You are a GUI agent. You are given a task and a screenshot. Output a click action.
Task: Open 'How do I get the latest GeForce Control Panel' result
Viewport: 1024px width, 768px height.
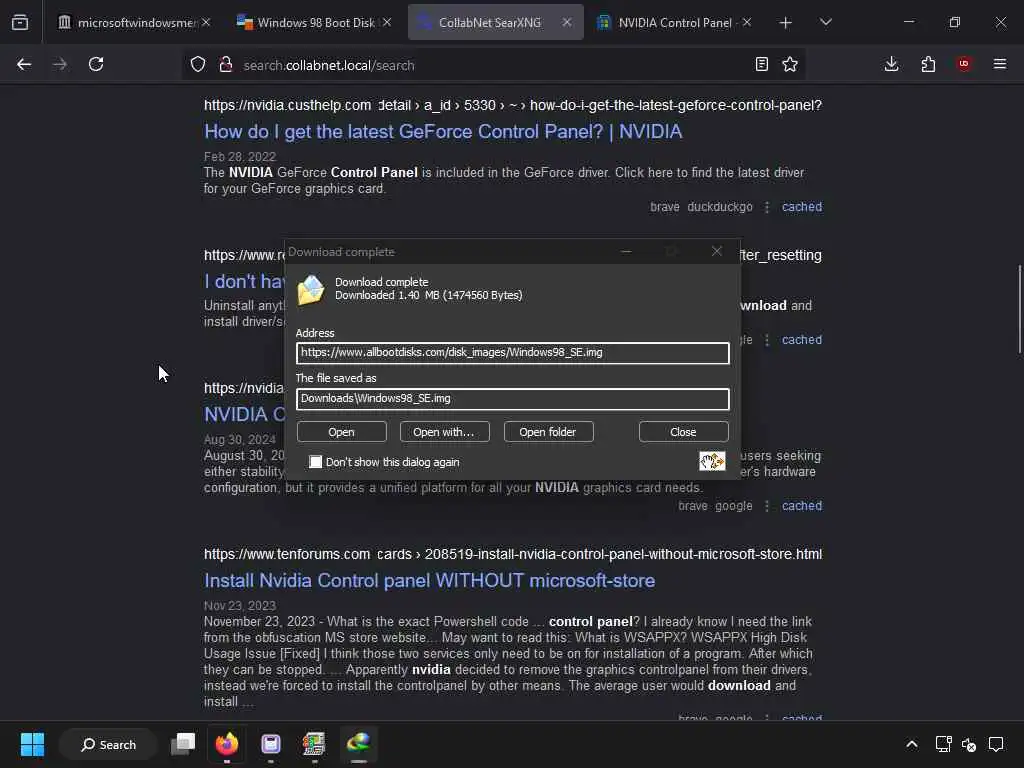click(x=443, y=131)
